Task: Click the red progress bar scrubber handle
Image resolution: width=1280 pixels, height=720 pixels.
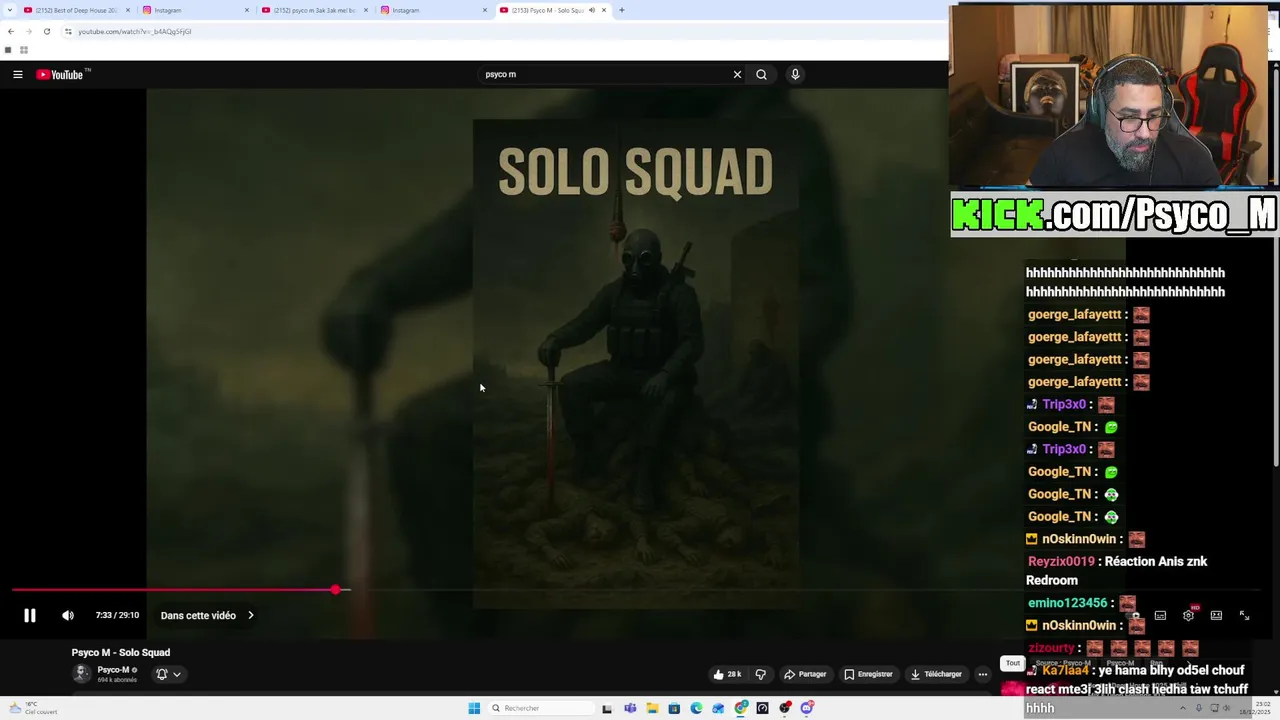Action: 336,590
